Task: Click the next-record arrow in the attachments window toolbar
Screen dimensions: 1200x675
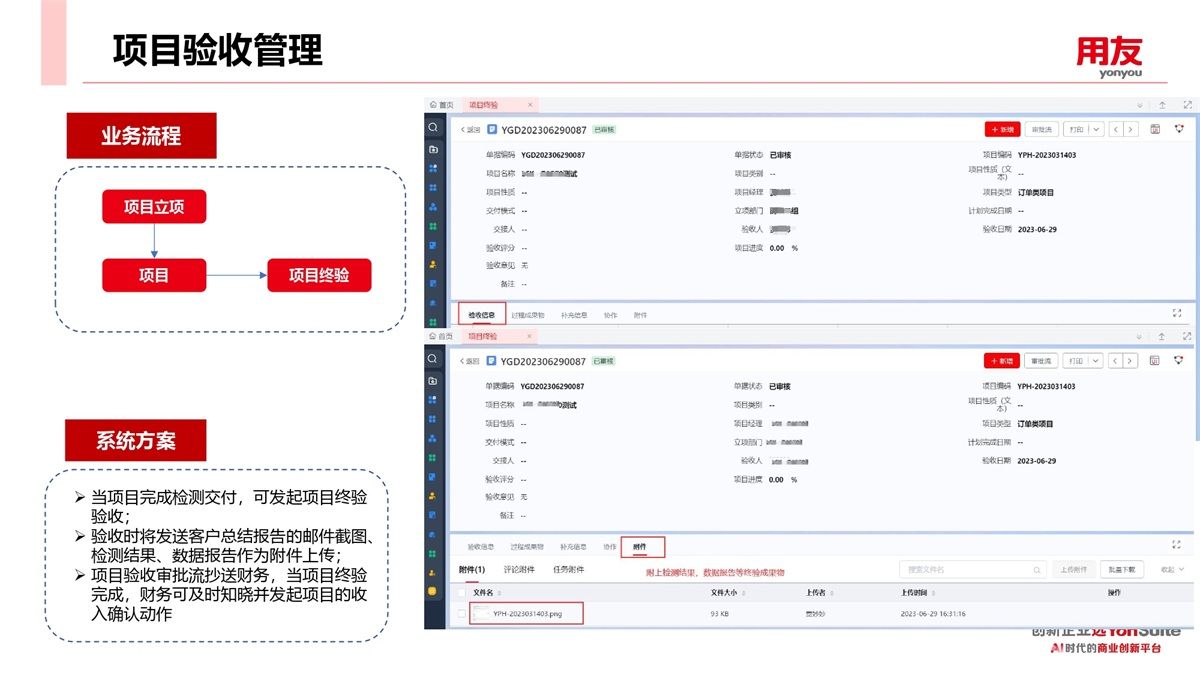Action: pyautogui.click(x=1130, y=361)
